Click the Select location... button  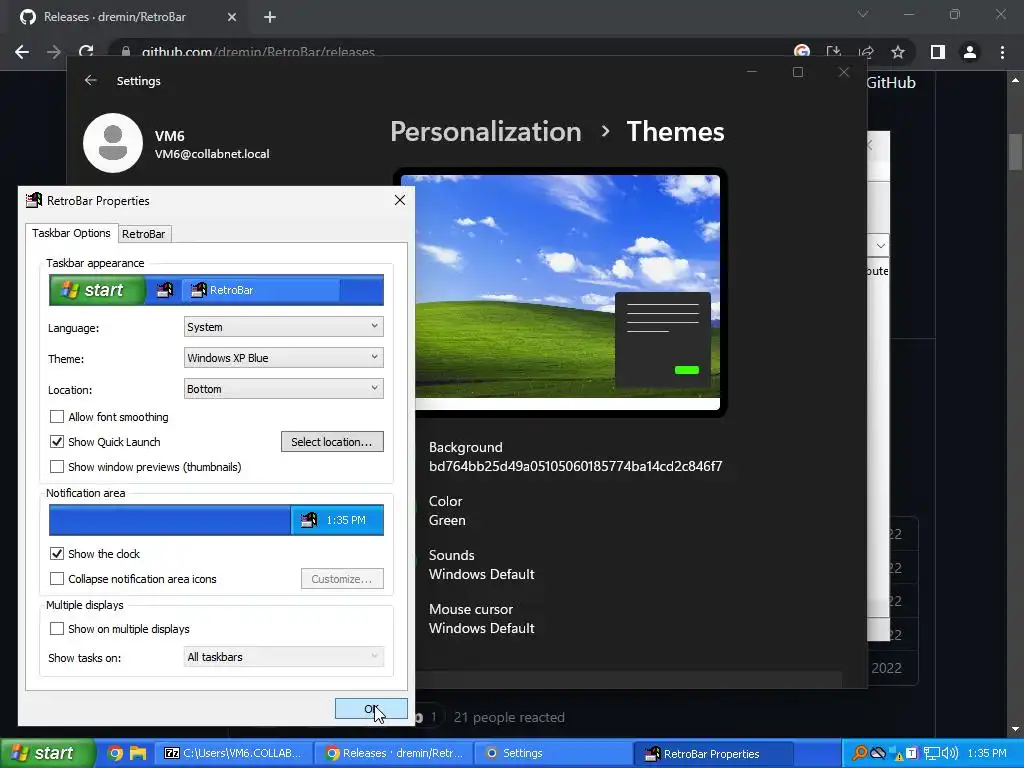(332, 442)
